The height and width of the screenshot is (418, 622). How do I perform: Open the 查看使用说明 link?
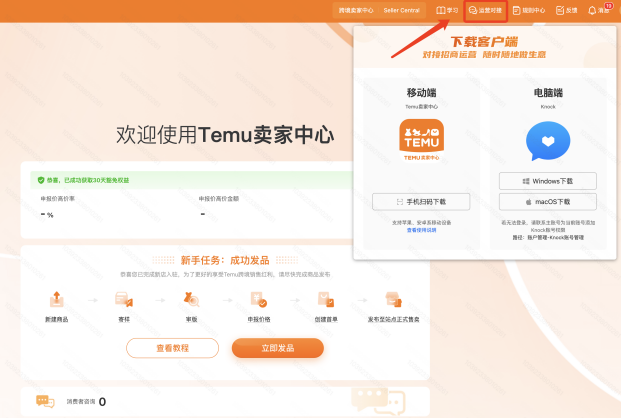pyautogui.click(x=421, y=230)
